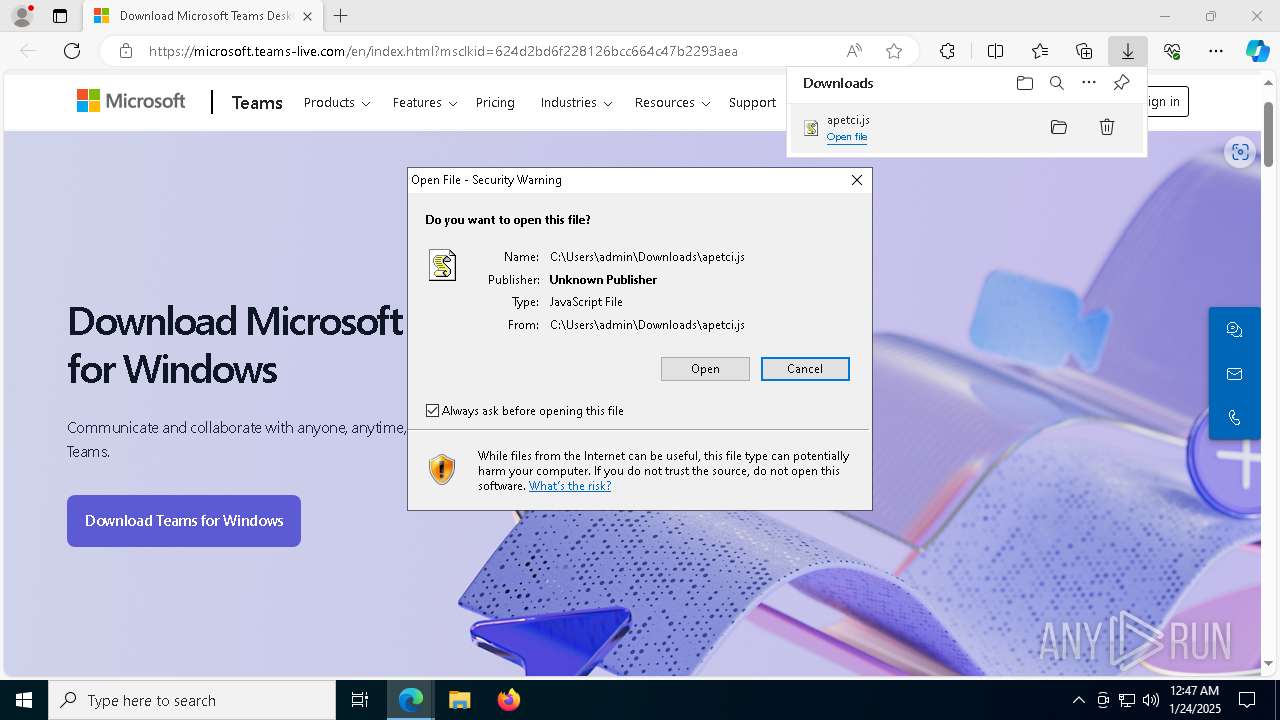Expand the Features menu

pos(425,102)
